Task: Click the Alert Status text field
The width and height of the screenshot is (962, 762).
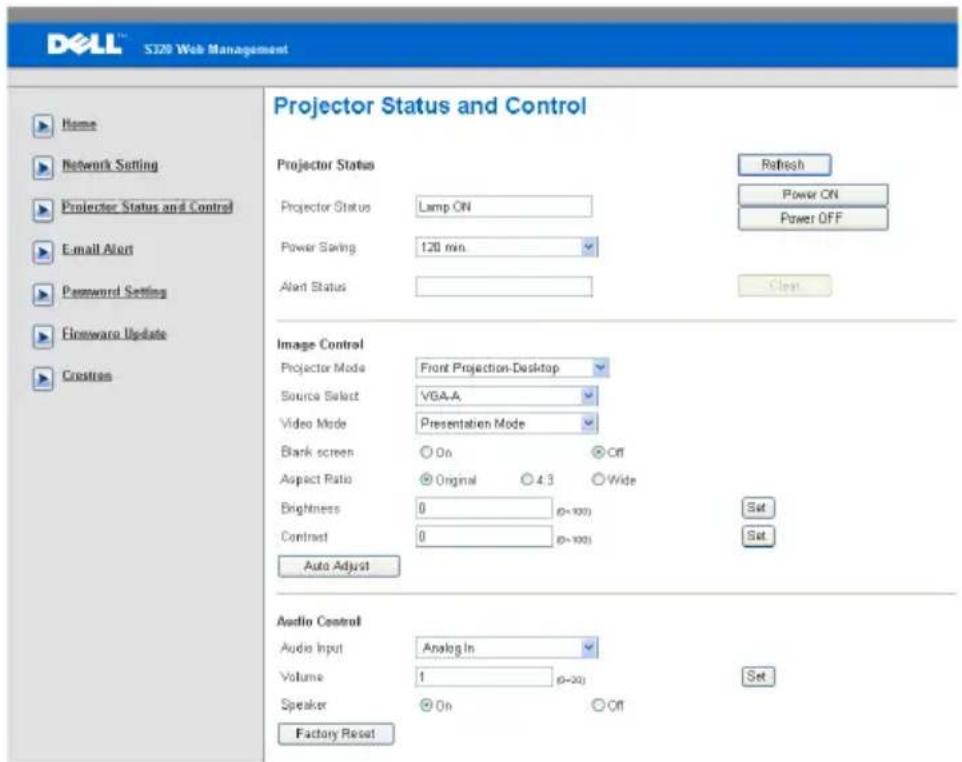Action: [x=504, y=287]
